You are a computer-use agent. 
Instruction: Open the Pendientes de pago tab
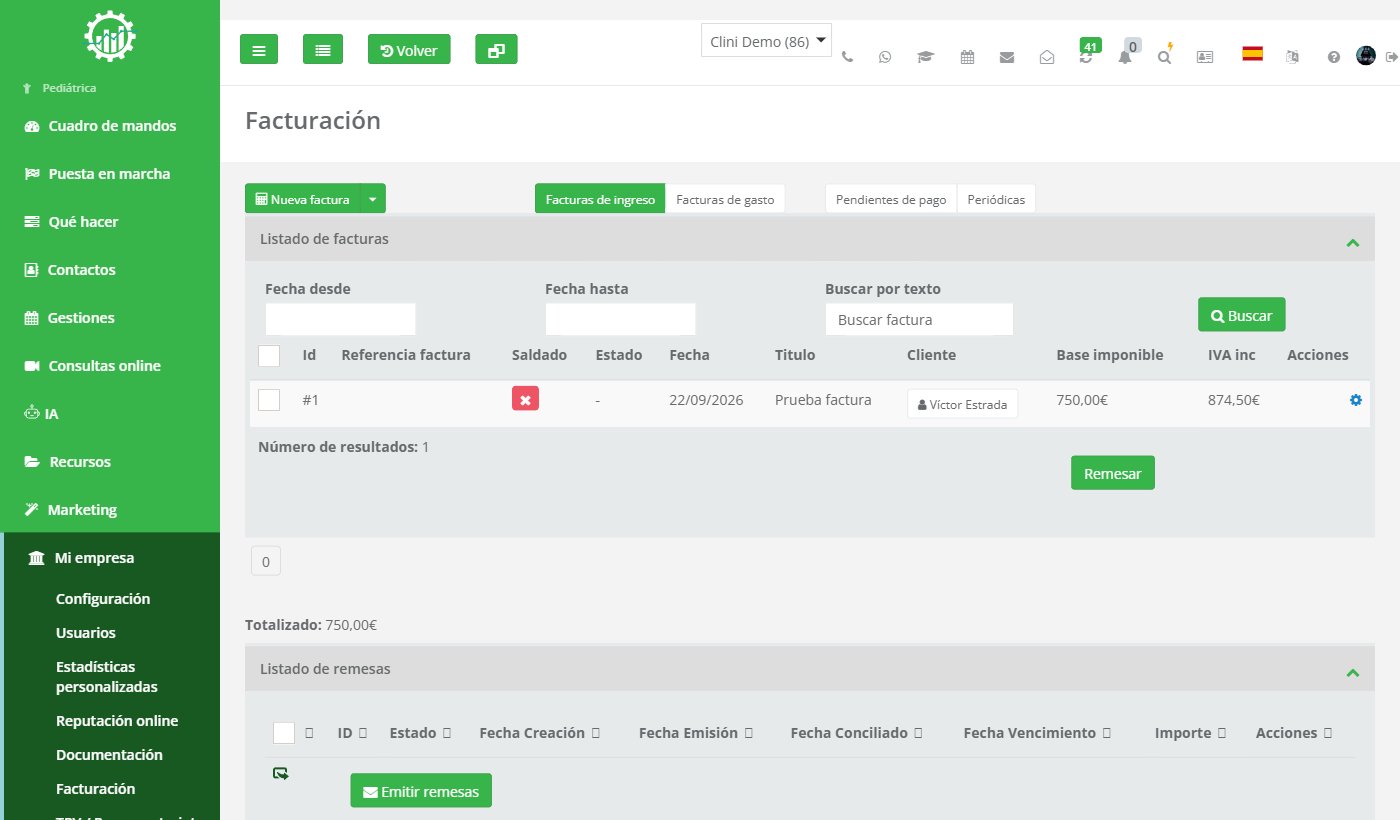click(891, 199)
